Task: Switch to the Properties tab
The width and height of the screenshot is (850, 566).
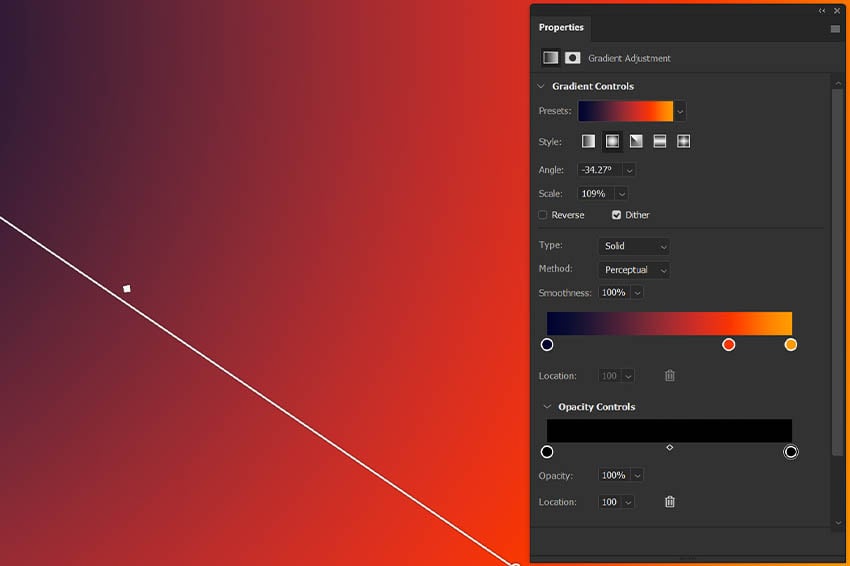Action: click(x=561, y=27)
